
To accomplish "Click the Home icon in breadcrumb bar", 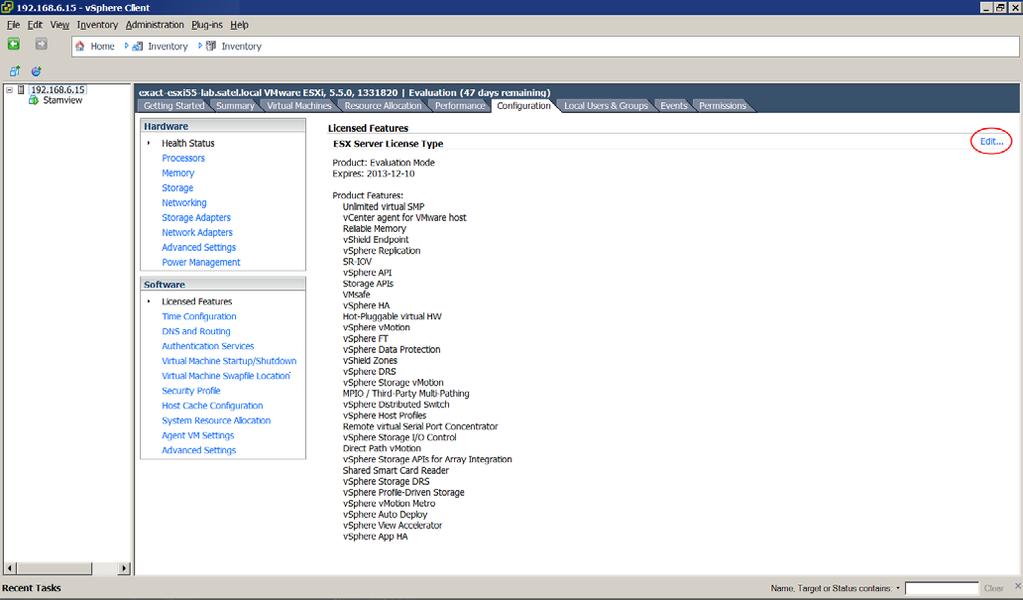I will [80, 46].
